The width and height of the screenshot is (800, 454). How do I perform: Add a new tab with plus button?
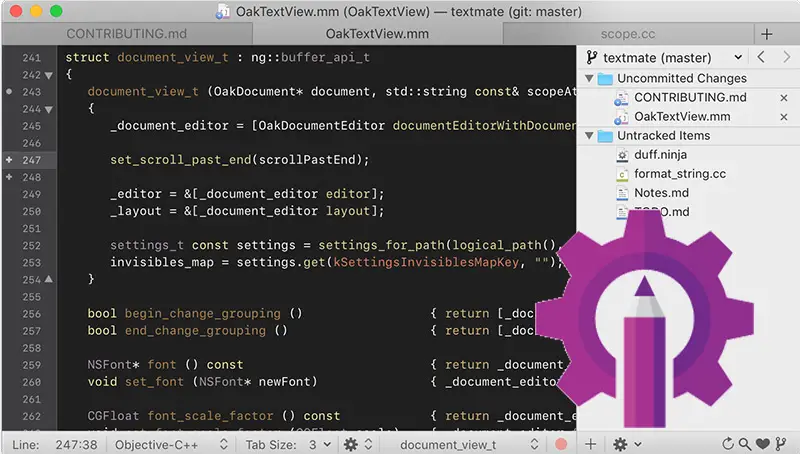766,34
